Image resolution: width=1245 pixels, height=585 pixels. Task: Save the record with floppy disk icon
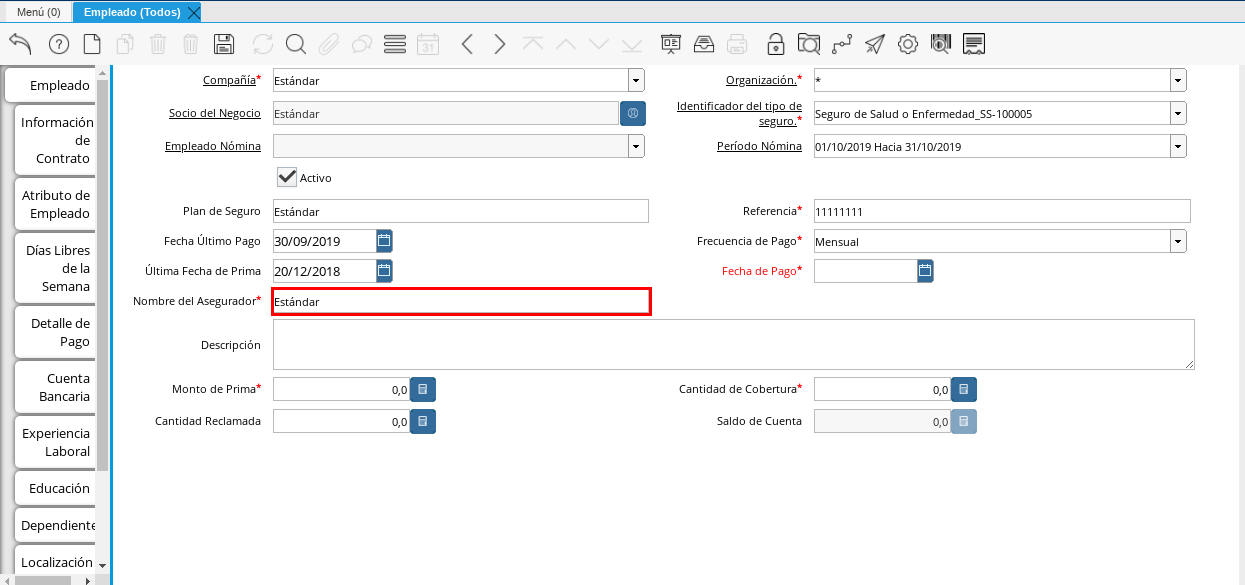[224, 44]
